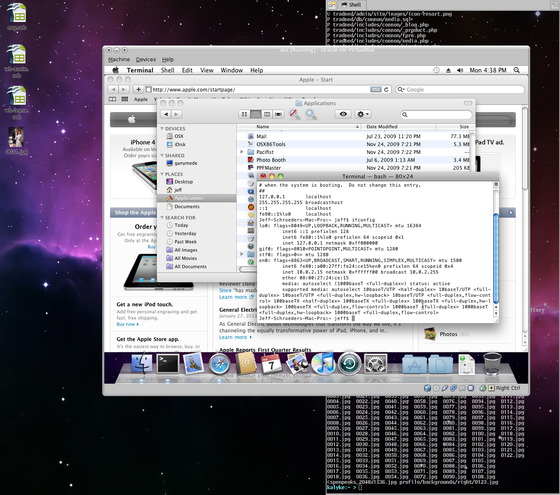Open Terminal from the Mac dock

coord(168,364)
